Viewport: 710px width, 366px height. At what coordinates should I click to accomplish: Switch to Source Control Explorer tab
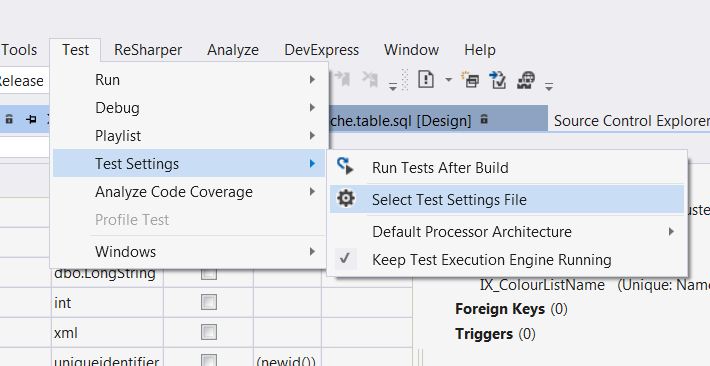click(x=631, y=120)
